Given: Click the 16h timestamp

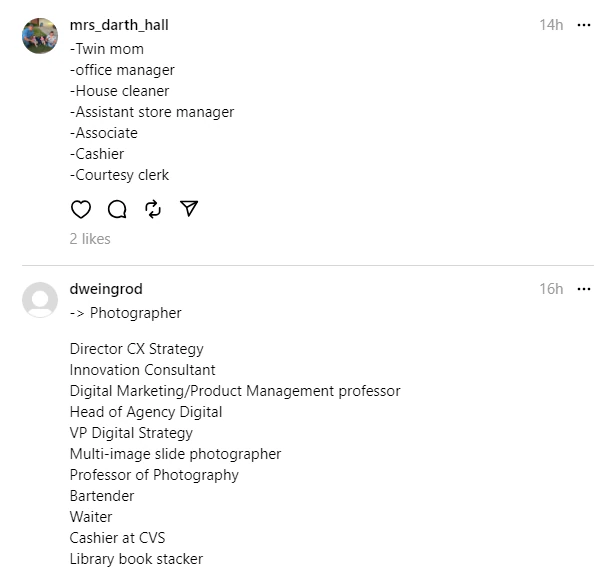Looking at the screenshot, I should point(551,289).
